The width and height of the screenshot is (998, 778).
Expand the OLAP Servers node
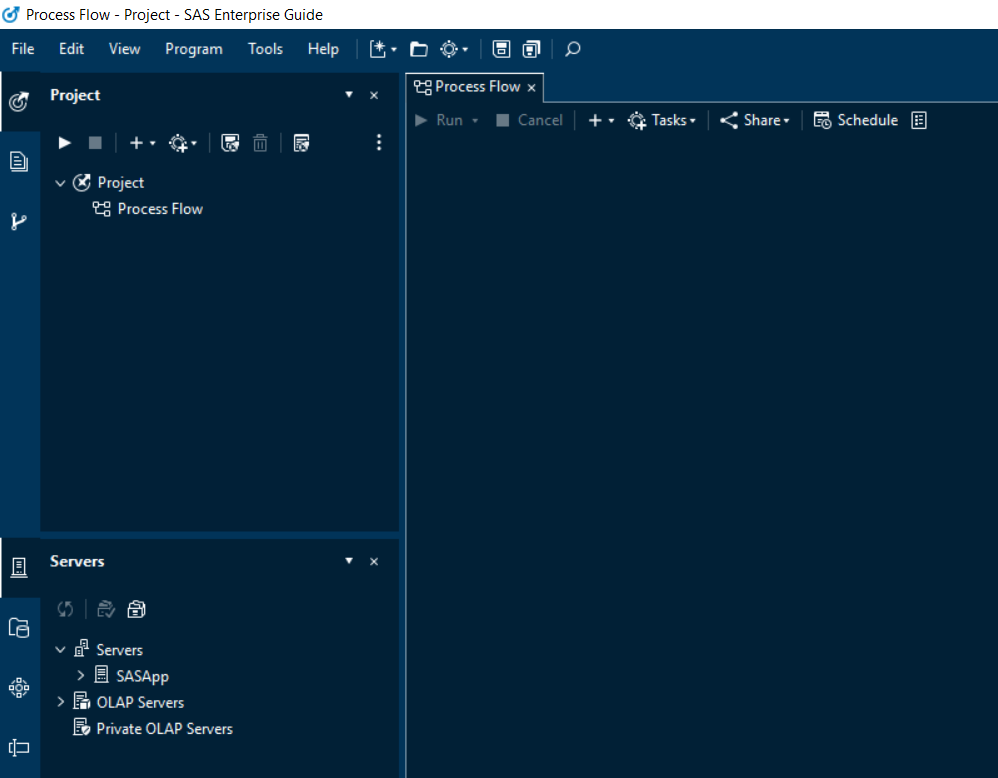(60, 701)
